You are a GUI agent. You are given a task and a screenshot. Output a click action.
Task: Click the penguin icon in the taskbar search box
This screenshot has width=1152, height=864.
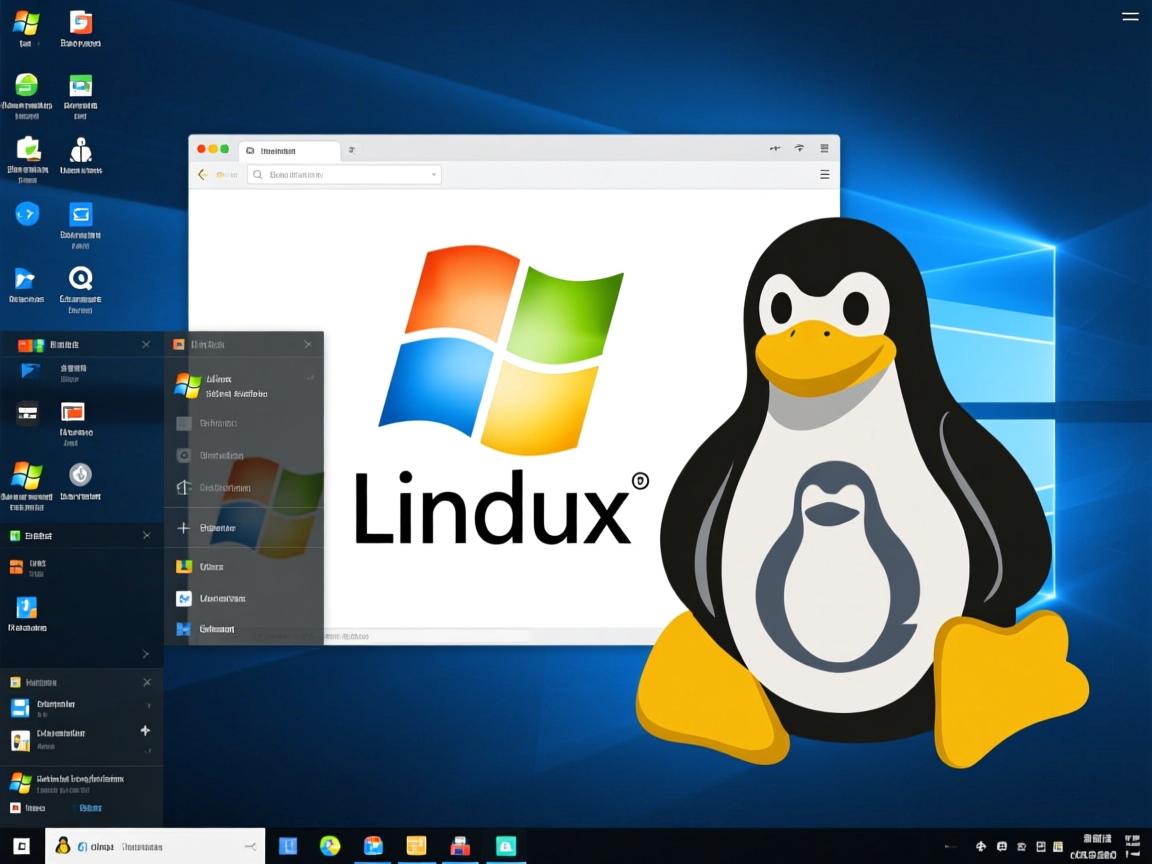pos(62,845)
